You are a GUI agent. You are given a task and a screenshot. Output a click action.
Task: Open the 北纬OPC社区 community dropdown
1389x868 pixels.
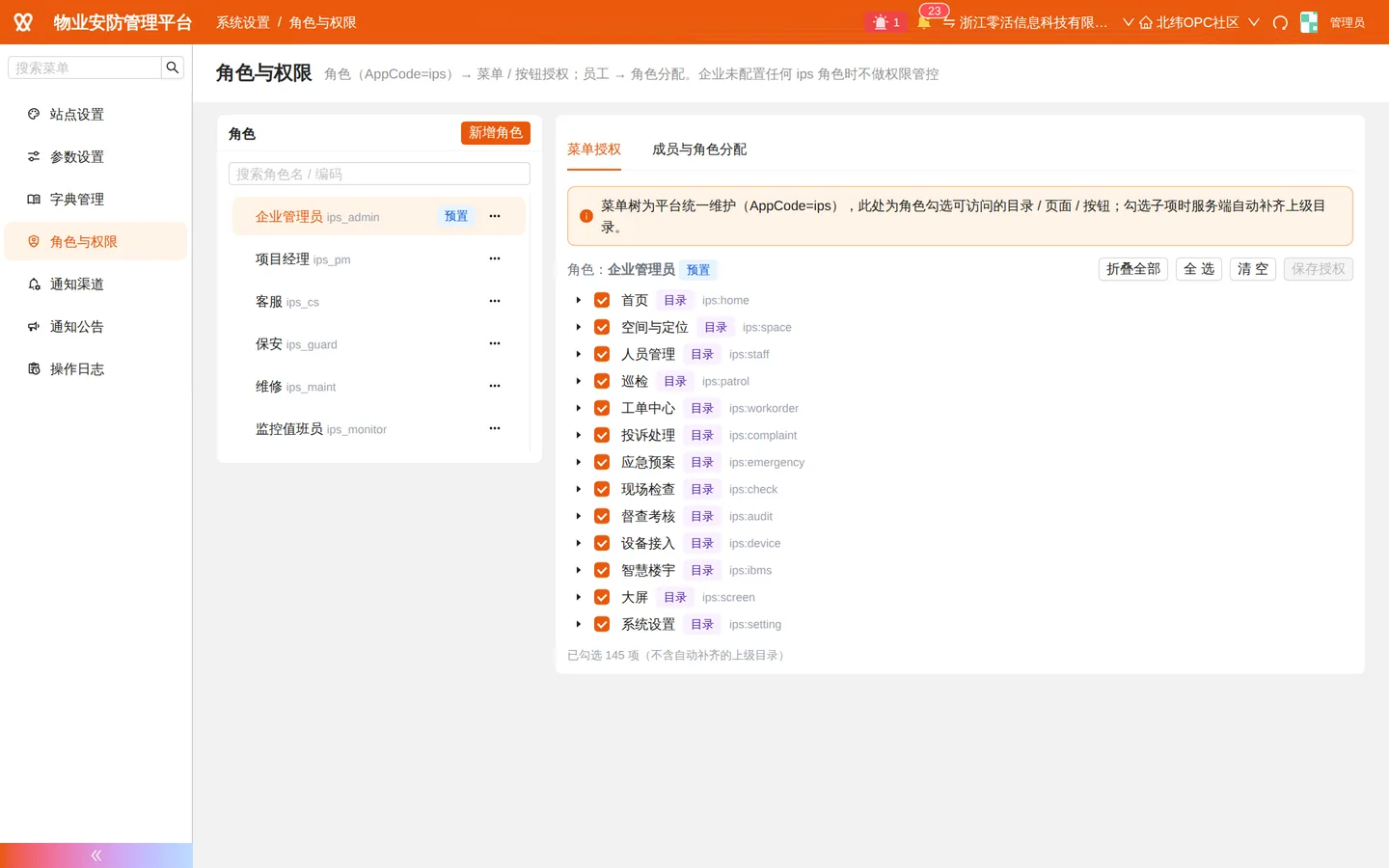pos(1199,22)
